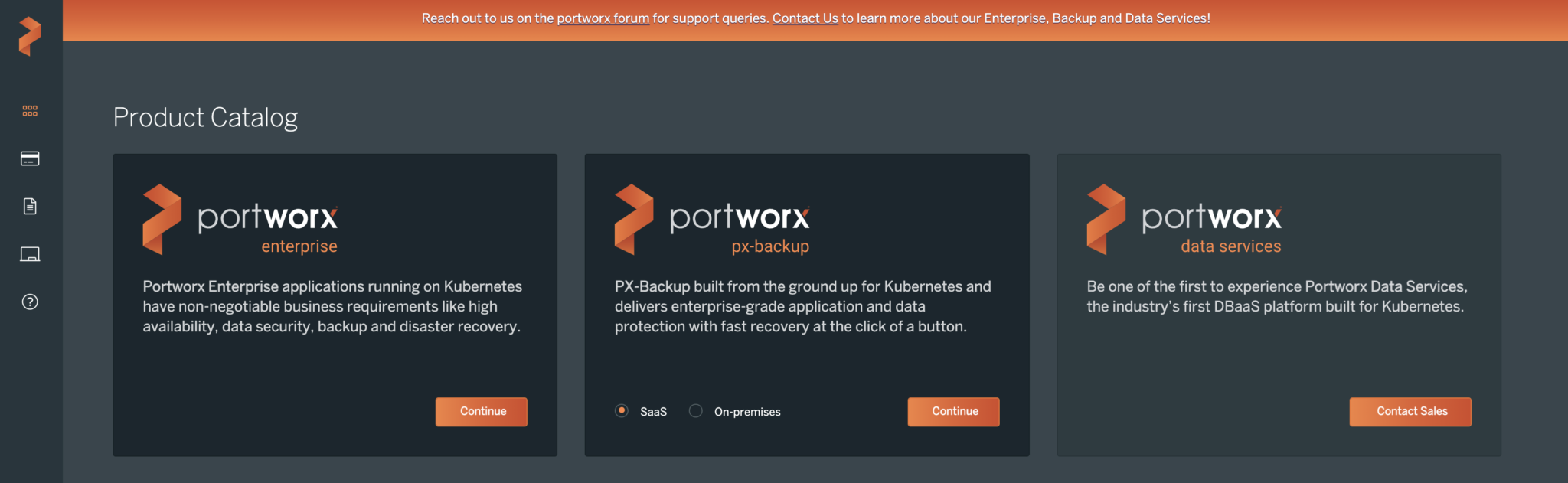Viewport: 1568px width, 483px height.
Task: Choose the On-premises radio option
Action: (x=696, y=411)
